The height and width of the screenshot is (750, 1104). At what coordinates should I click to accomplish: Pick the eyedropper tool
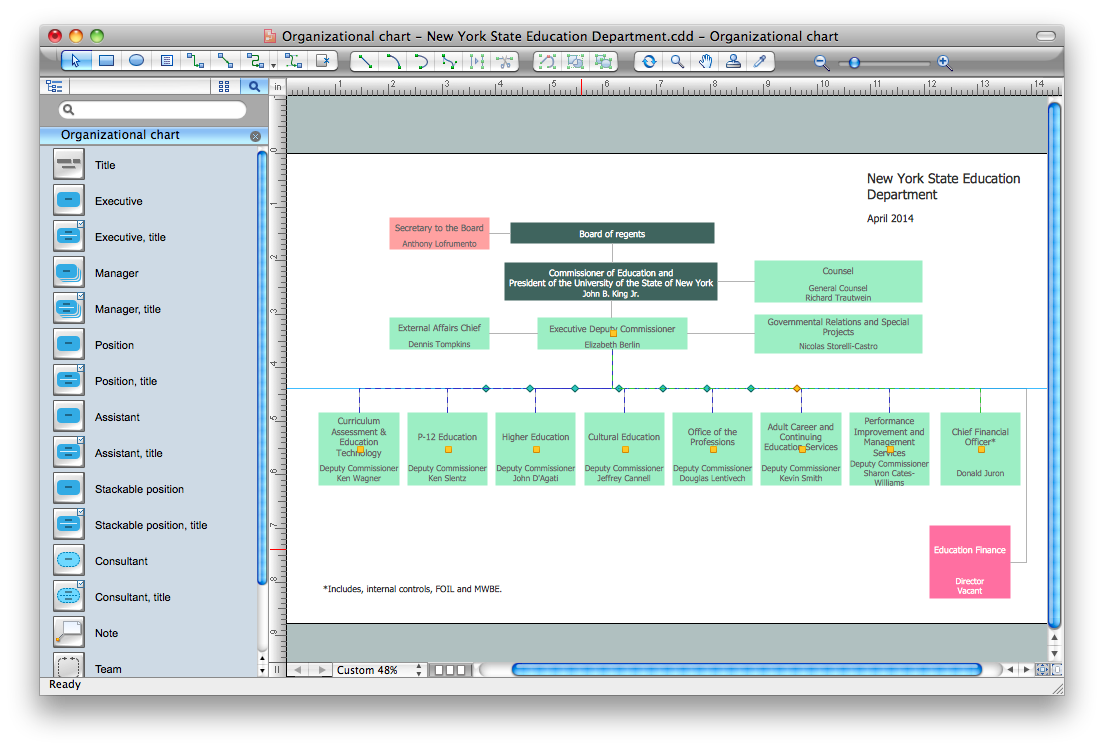click(760, 61)
